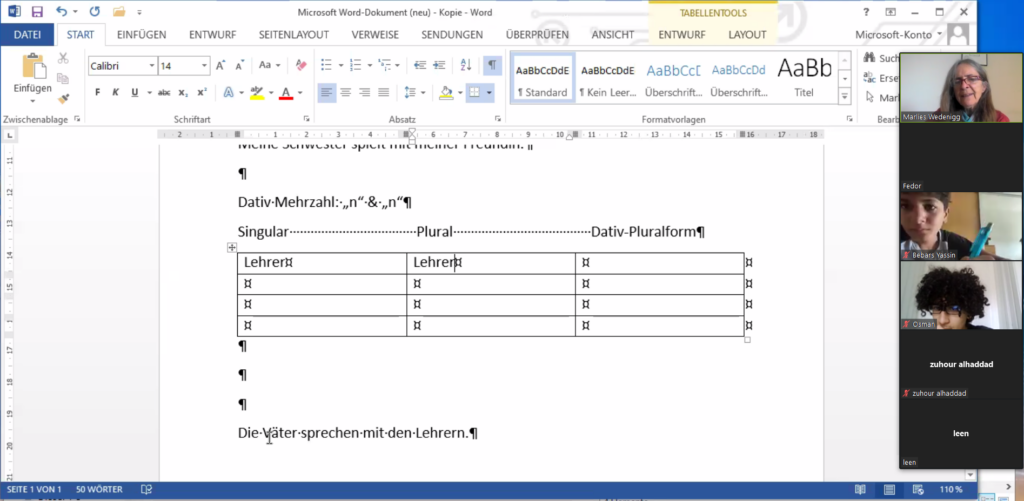Increase font size with the larger A
The image size is (1024, 501).
click(221, 65)
